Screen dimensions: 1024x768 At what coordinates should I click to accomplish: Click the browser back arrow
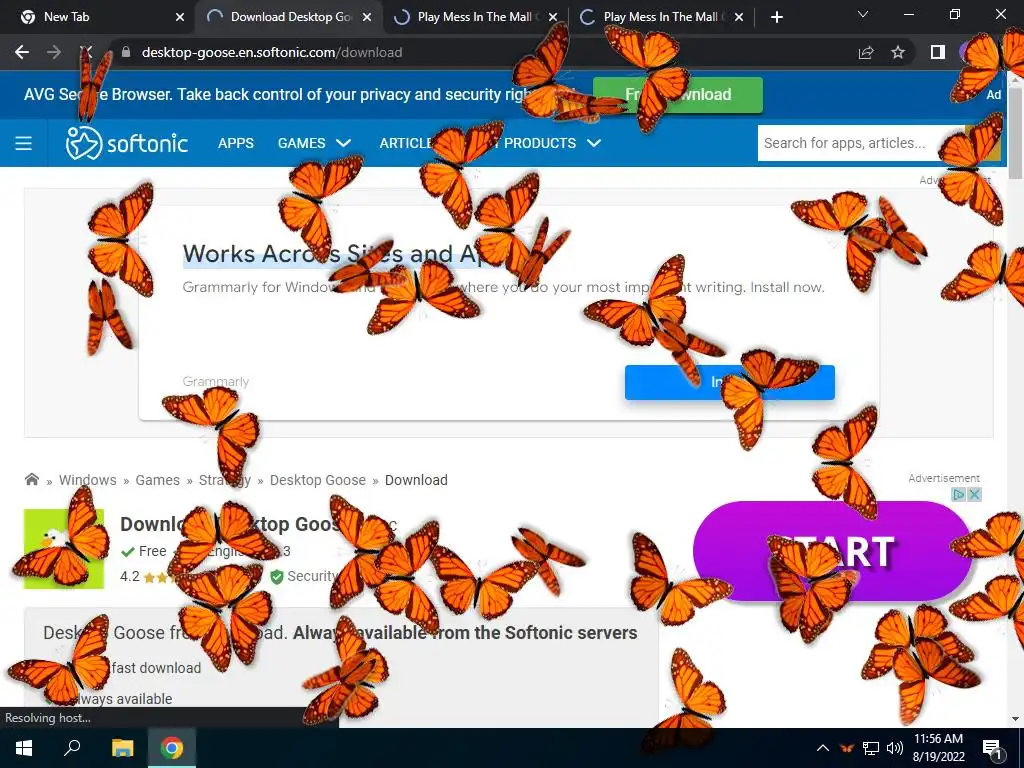22,52
